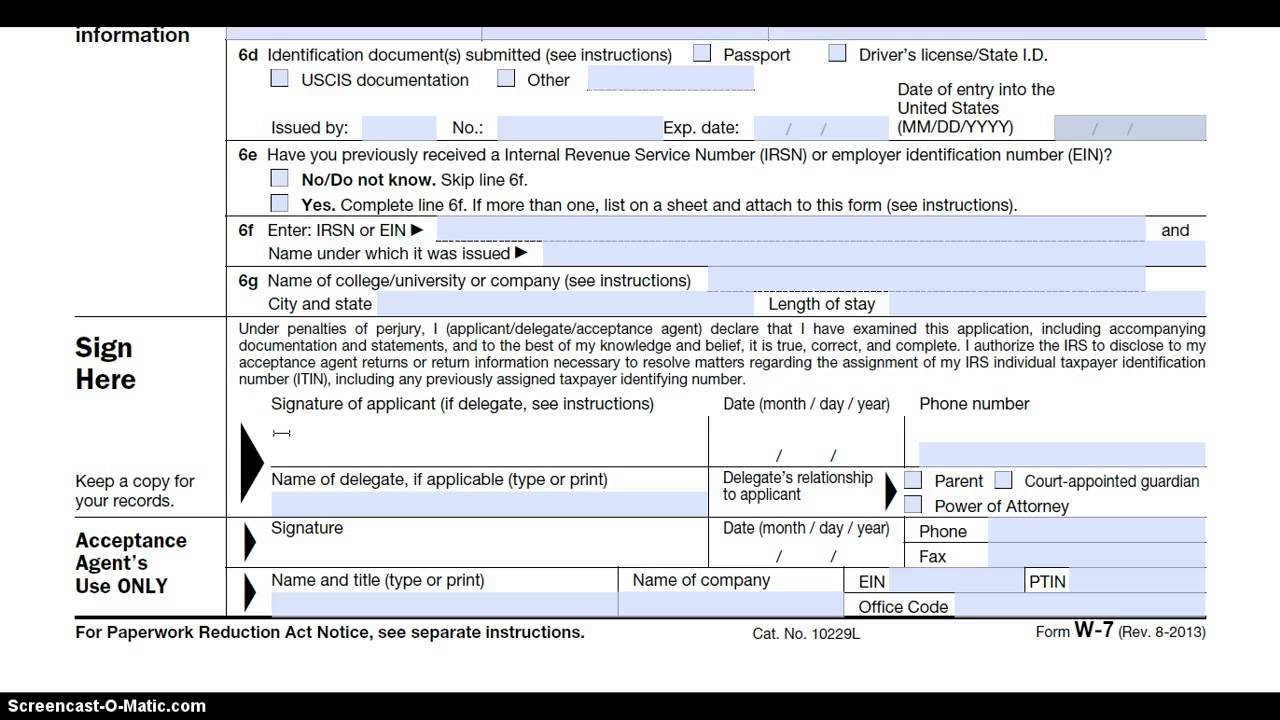Click the Sign Here heading
This screenshot has height=720, width=1280.
(105, 363)
